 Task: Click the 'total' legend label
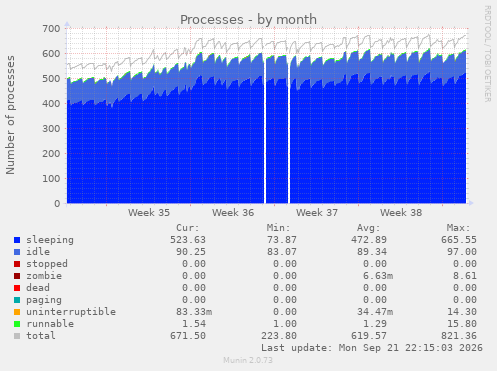[x=41, y=336]
